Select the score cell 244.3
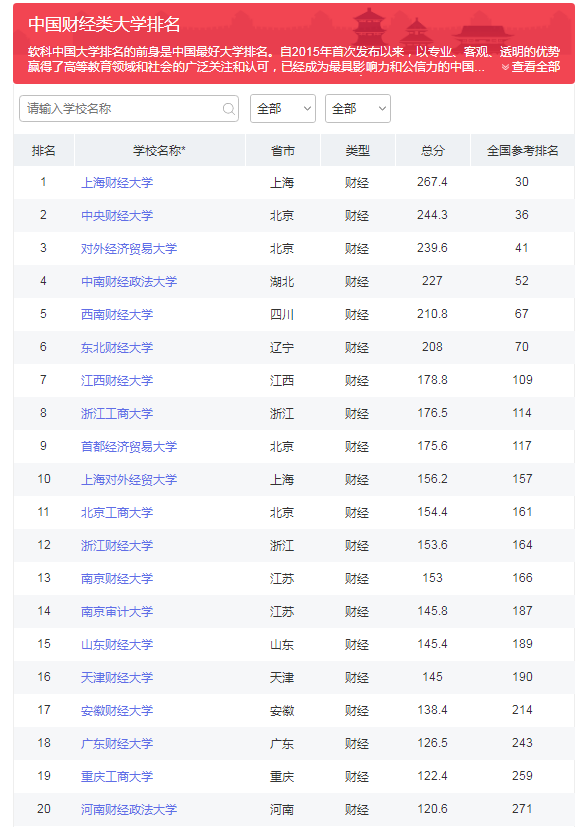This screenshot has width=582, height=827. pyautogui.click(x=432, y=215)
